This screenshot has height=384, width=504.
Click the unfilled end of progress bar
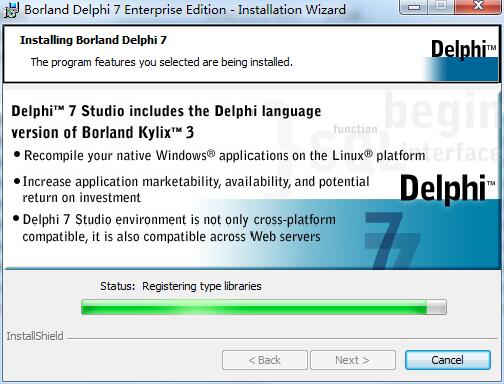pos(436,307)
